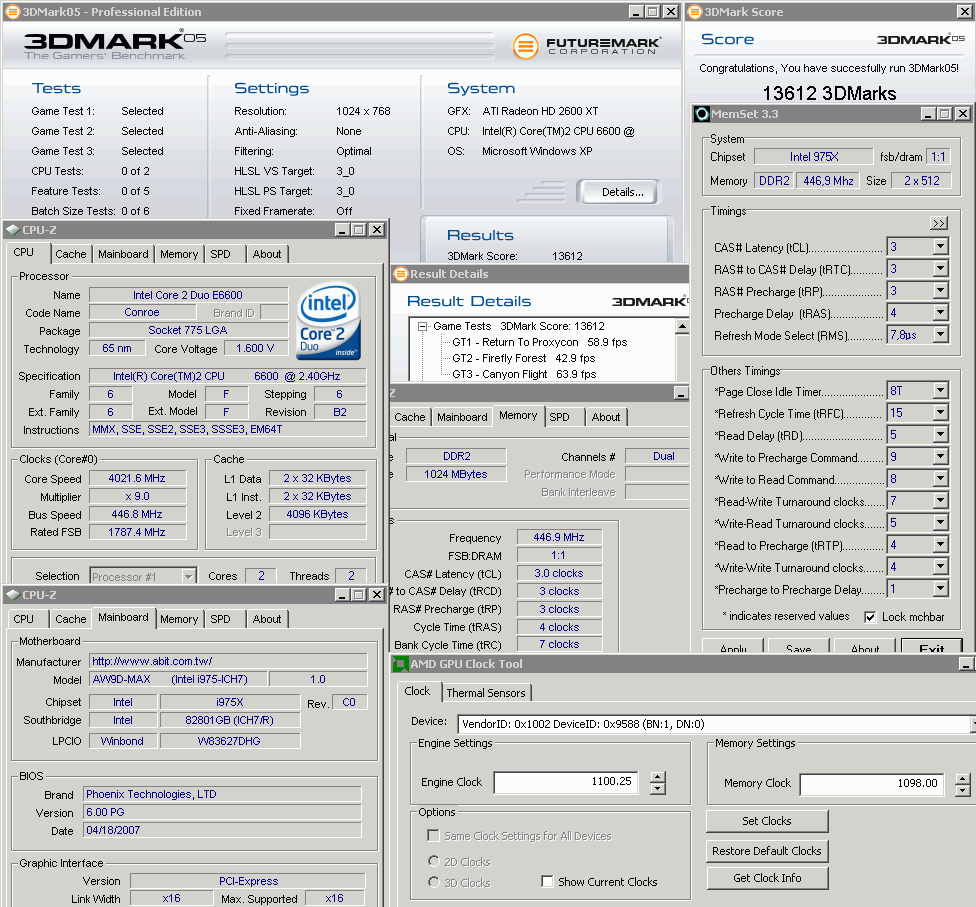Increase Memory Clock with up arrow
This screenshot has height=907, width=976.
962,778
